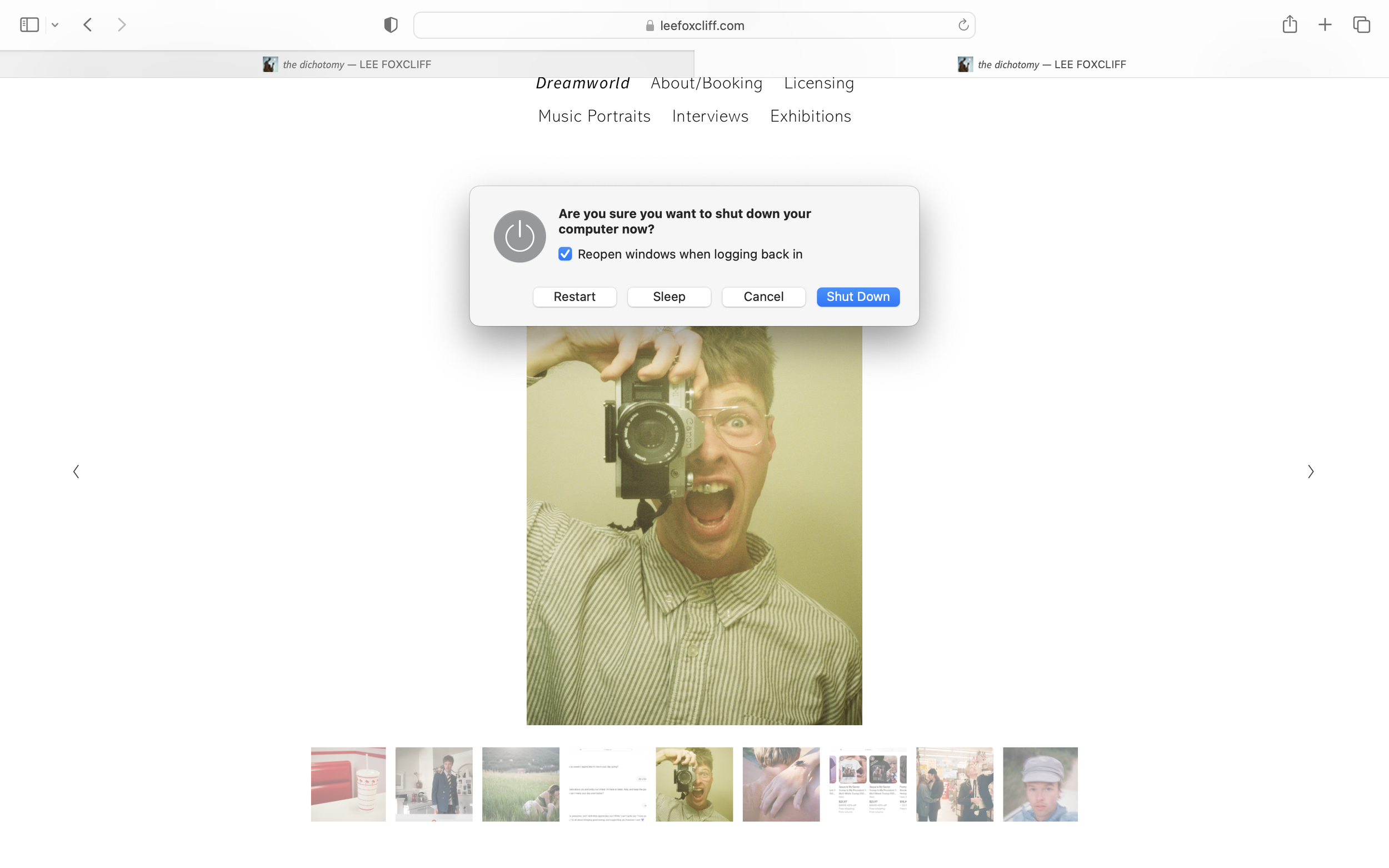Show the next slide using the right chevron
The width and height of the screenshot is (1389, 868).
(1310, 471)
